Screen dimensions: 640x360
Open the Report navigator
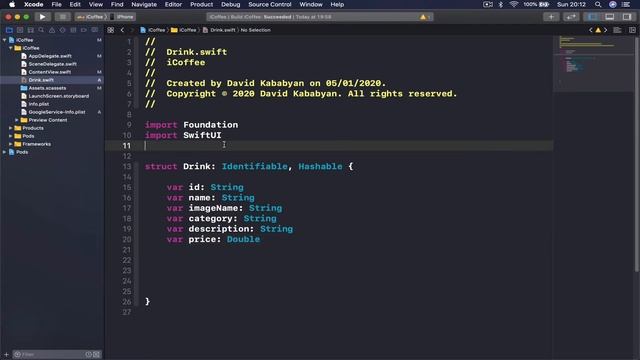[95, 30]
